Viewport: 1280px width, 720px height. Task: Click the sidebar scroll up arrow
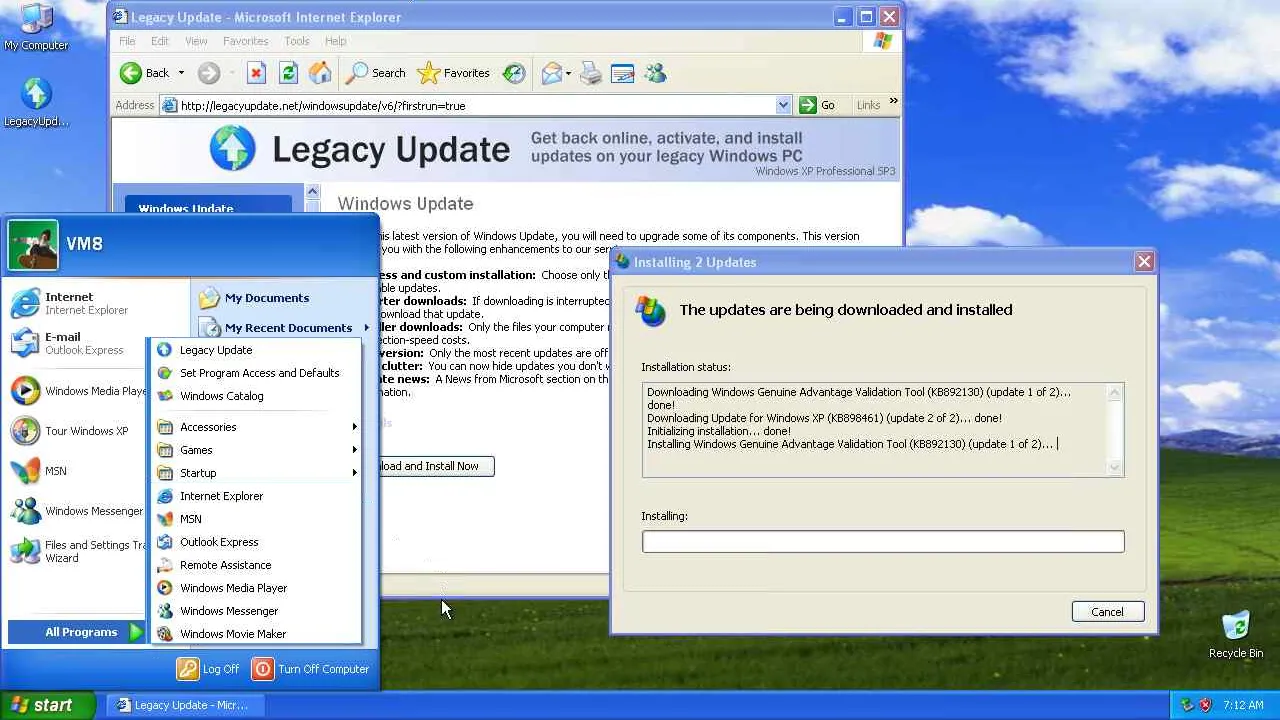pos(312,192)
